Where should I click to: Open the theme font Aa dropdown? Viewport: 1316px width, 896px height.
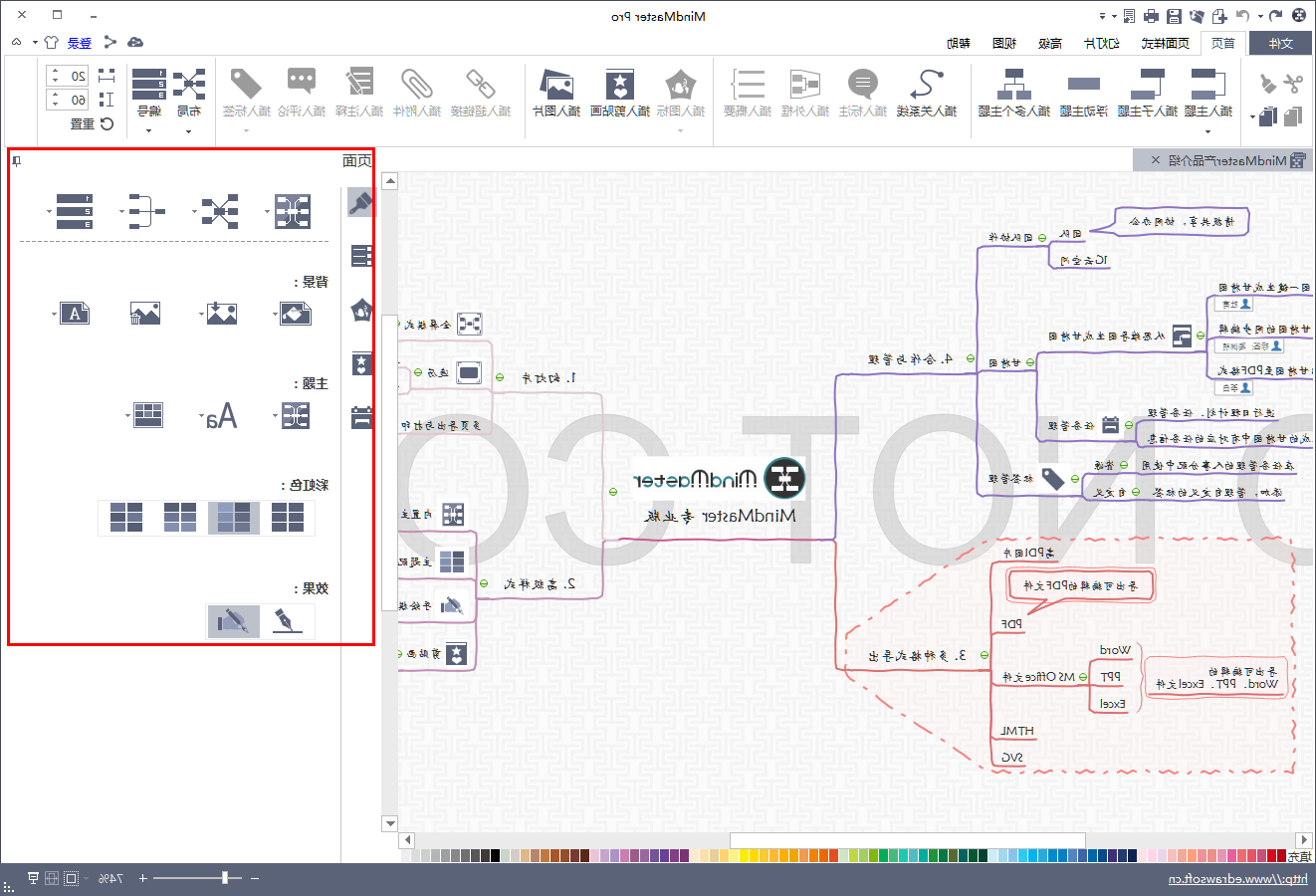pyautogui.click(x=218, y=416)
